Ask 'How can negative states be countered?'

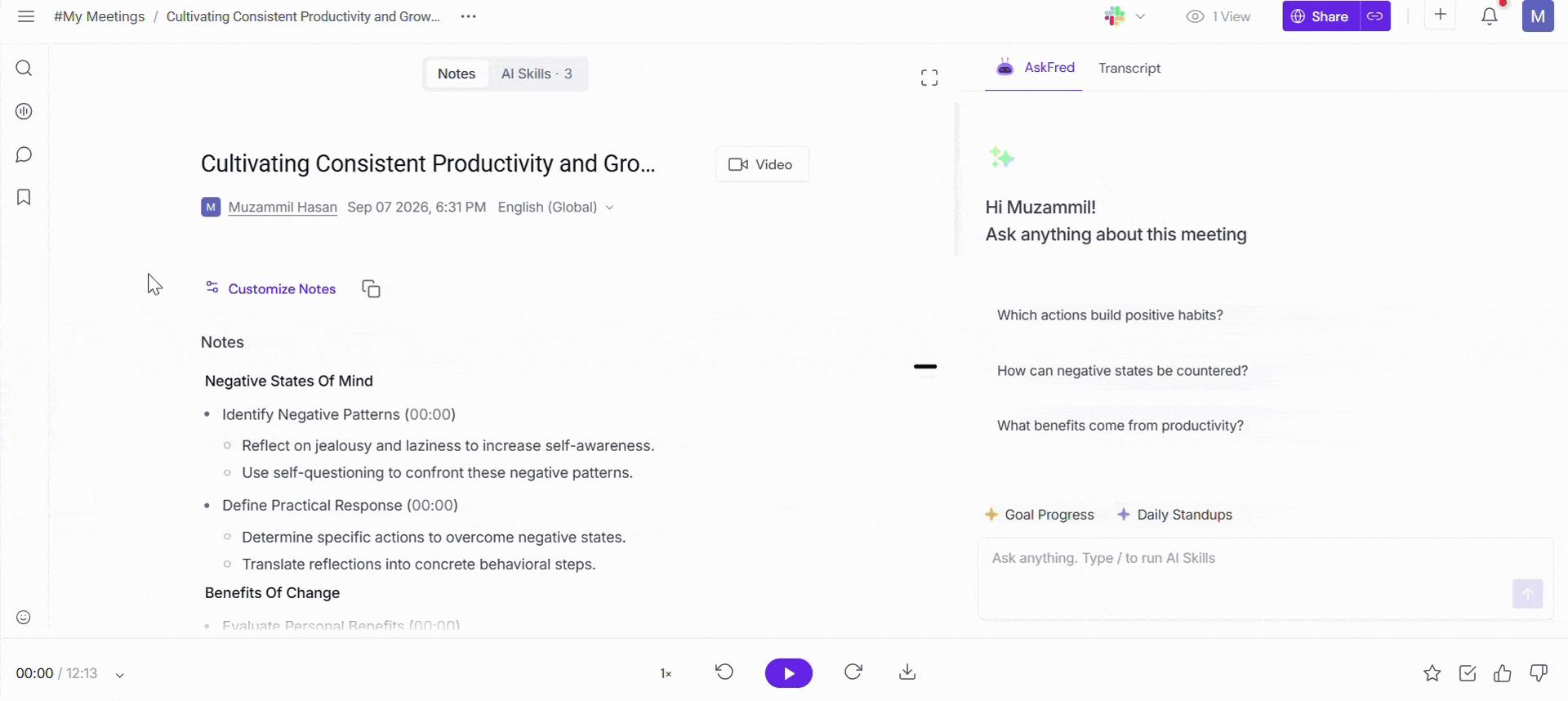pos(1122,371)
